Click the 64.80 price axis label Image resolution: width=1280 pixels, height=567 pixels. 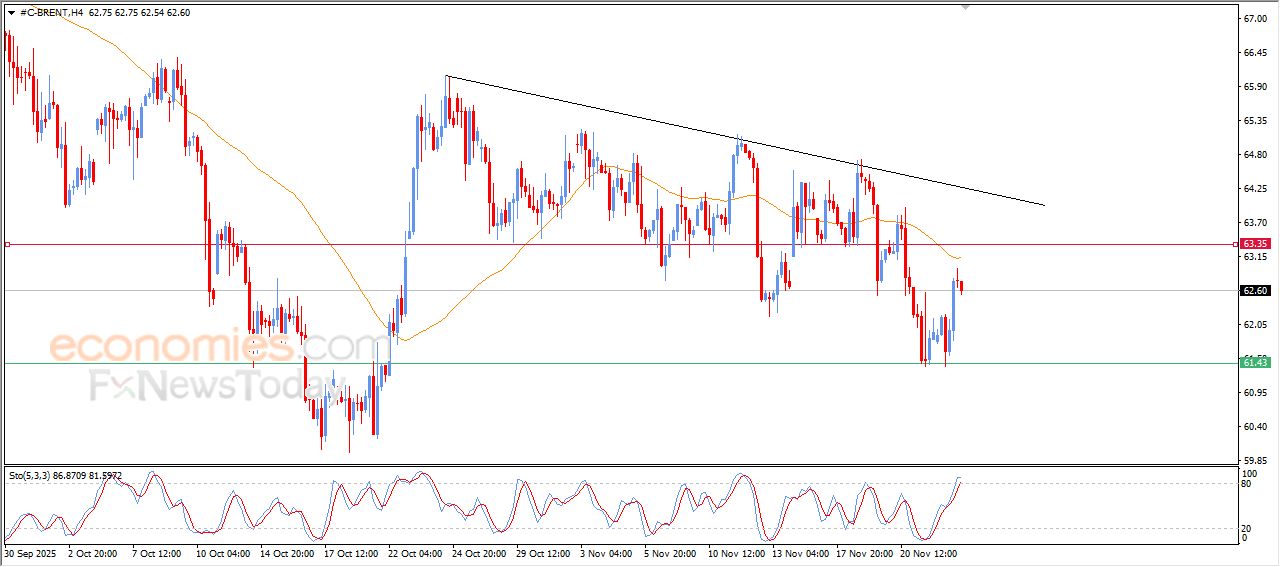[x=1255, y=155]
